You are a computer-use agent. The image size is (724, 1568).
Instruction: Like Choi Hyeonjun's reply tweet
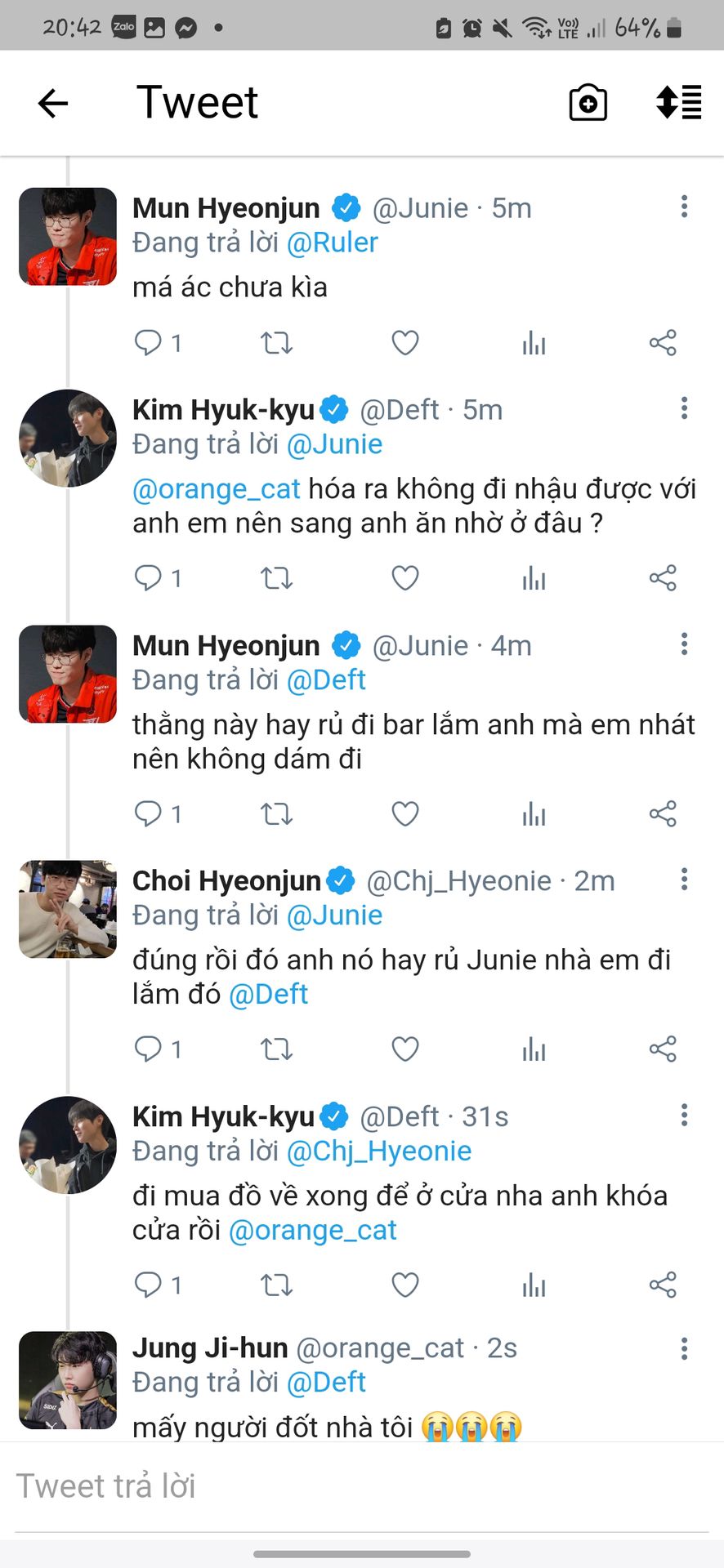[405, 1049]
